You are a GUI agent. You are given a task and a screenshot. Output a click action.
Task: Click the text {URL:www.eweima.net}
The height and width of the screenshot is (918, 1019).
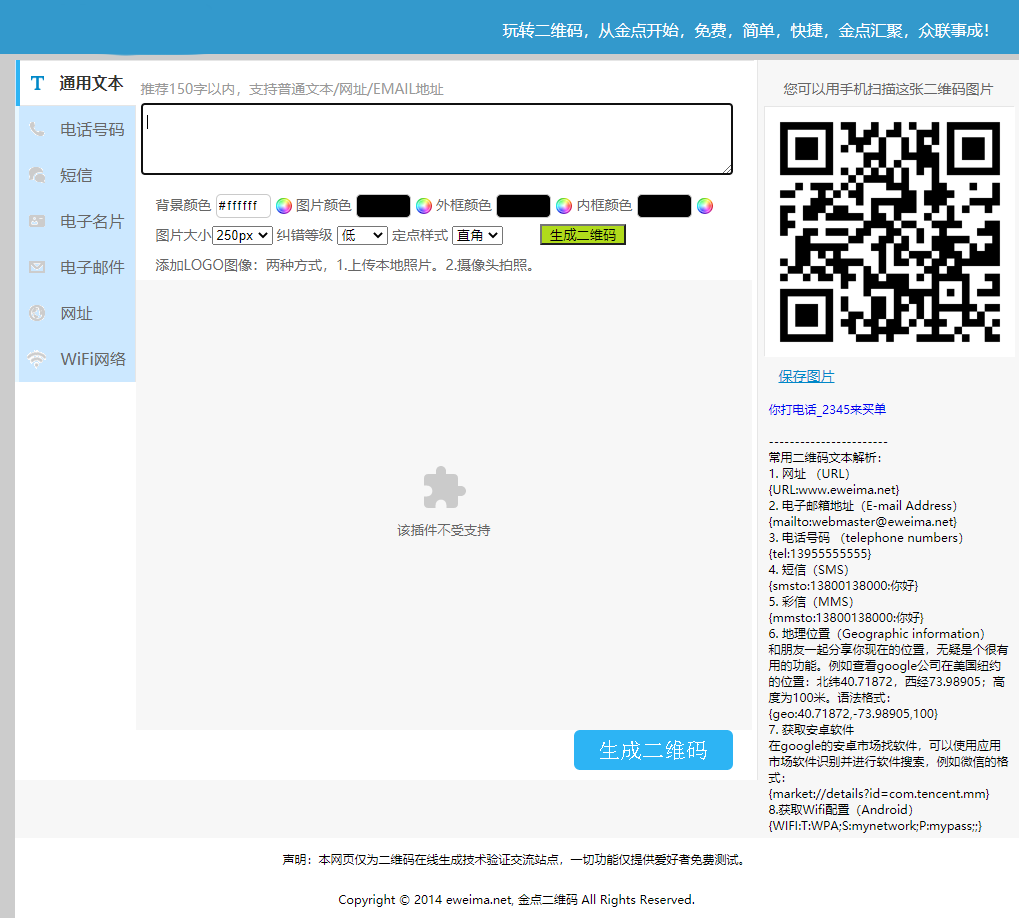[834, 490]
